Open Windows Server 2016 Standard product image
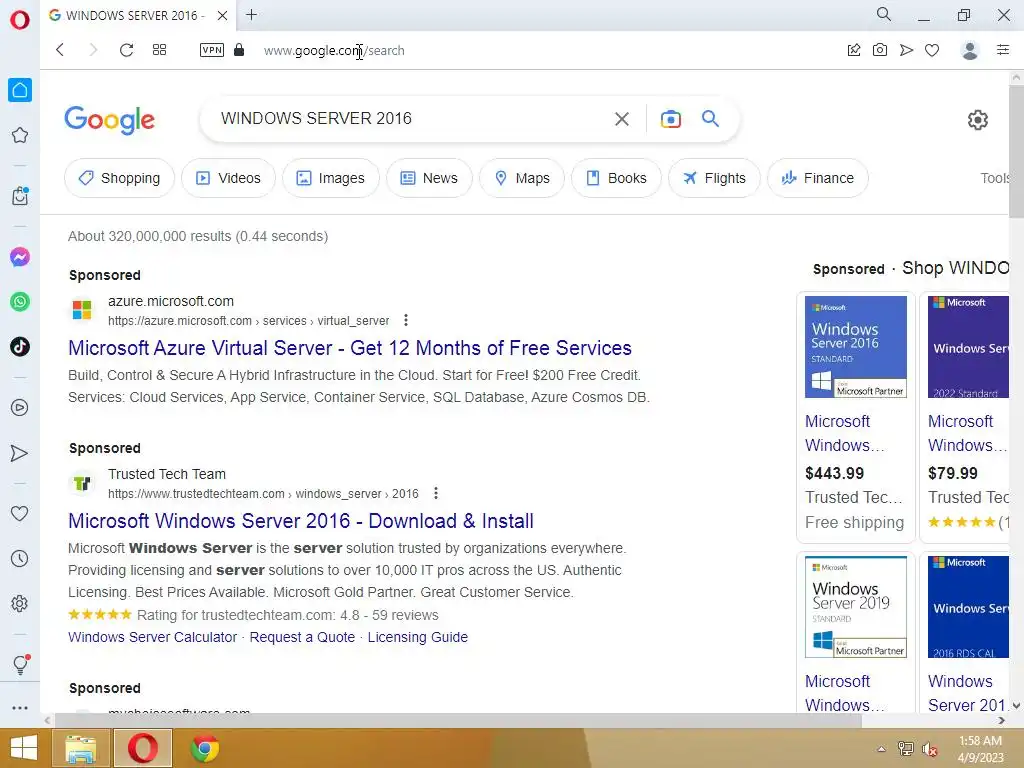 click(856, 347)
